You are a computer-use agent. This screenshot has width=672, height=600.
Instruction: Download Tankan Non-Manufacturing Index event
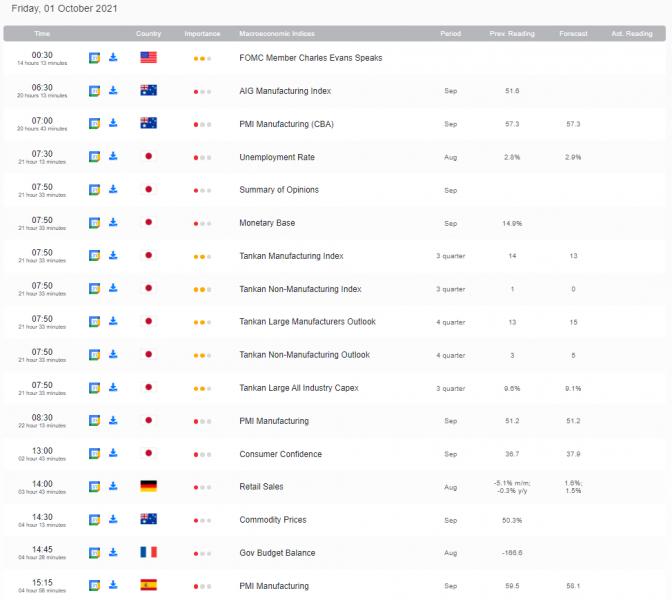point(113,288)
